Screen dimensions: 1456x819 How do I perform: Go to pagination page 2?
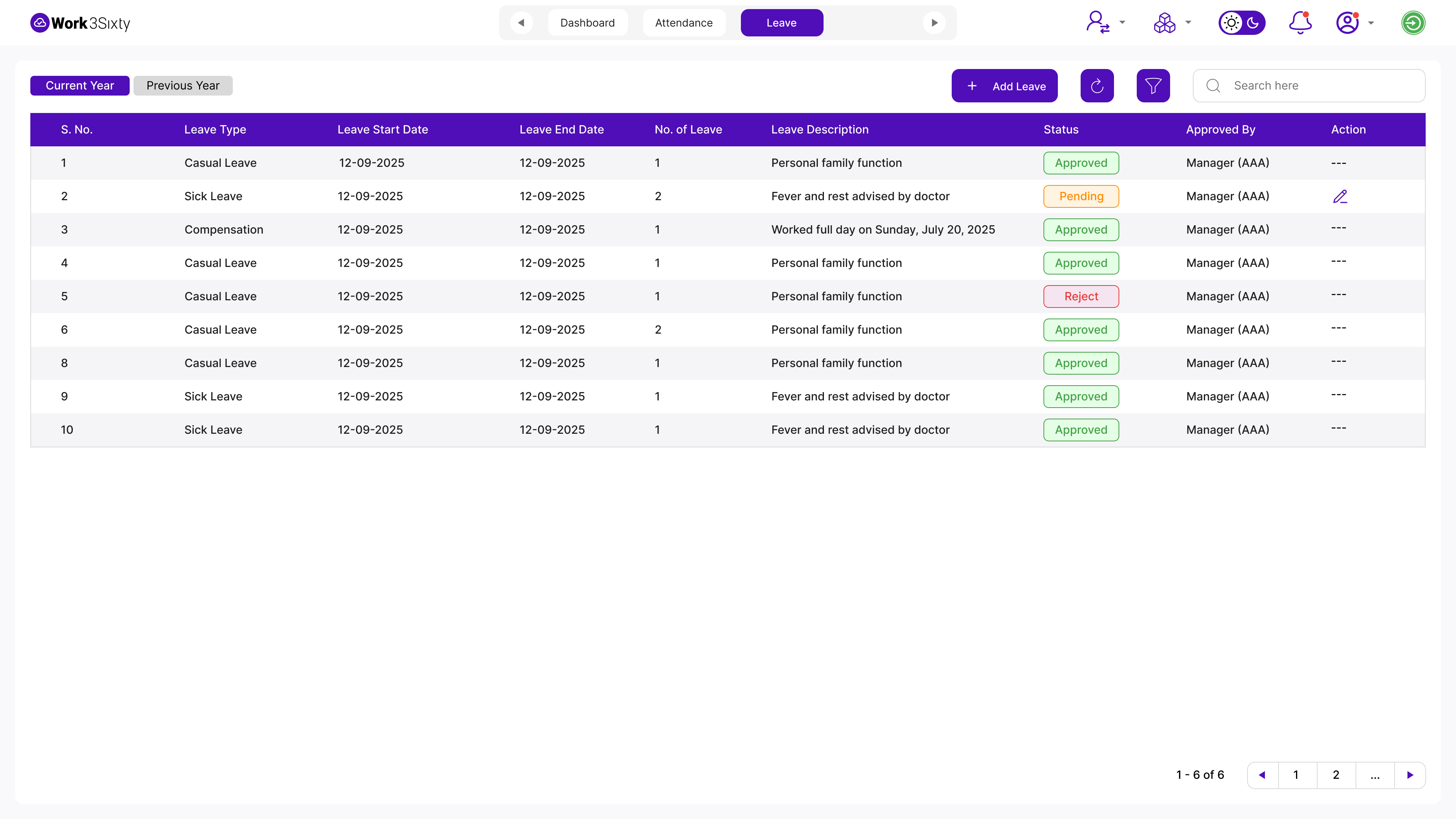click(x=1335, y=774)
